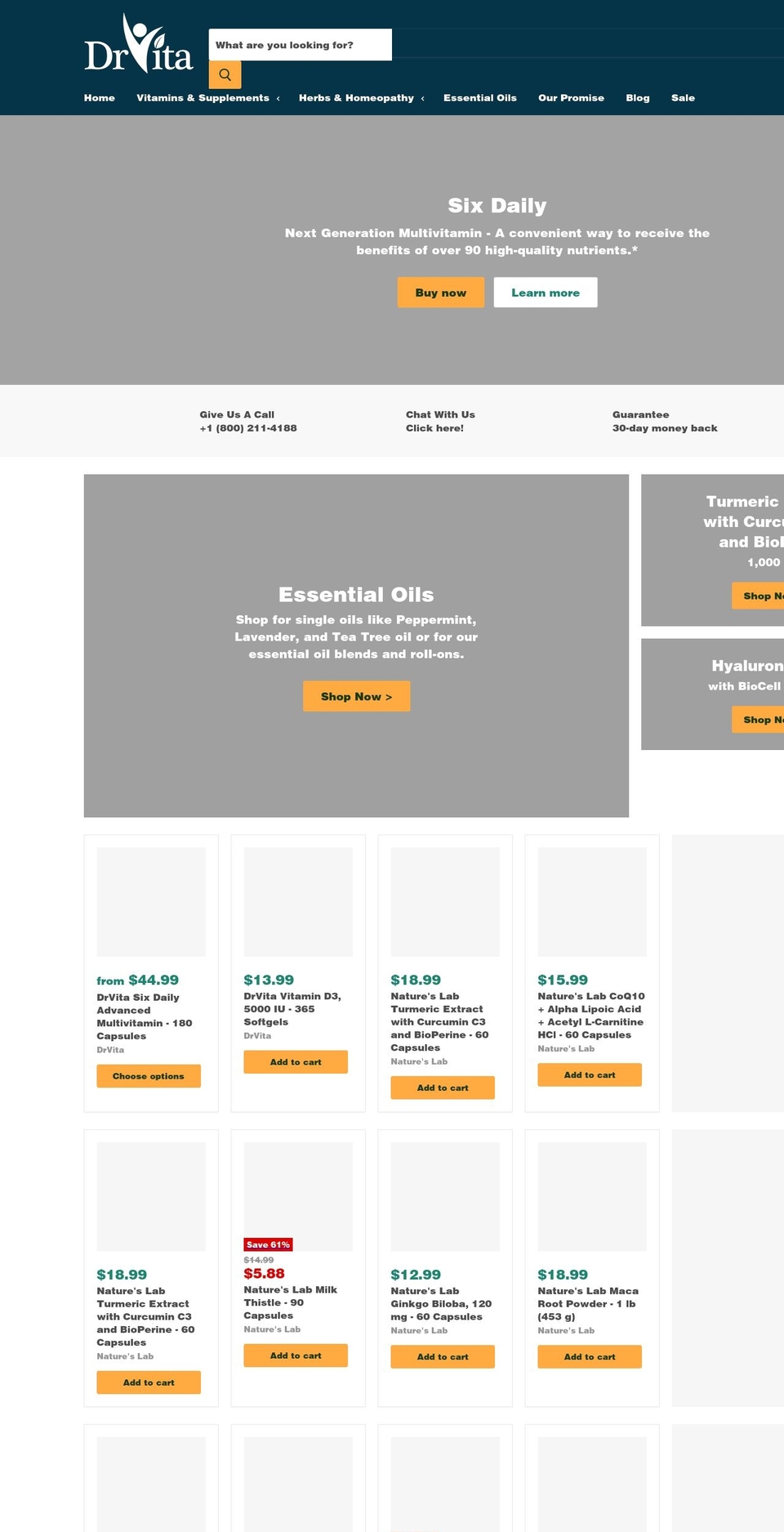Click the DrVita vendor label under Vitamin D3

coord(257,1036)
